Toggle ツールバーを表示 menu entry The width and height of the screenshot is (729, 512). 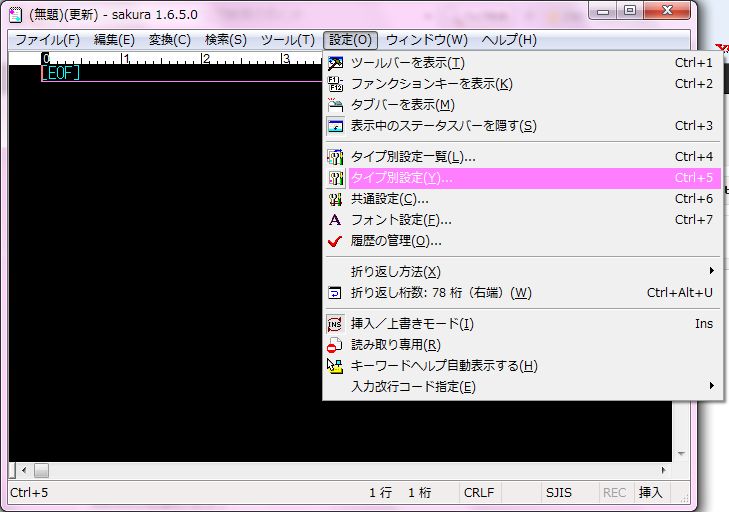tap(522, 63)
